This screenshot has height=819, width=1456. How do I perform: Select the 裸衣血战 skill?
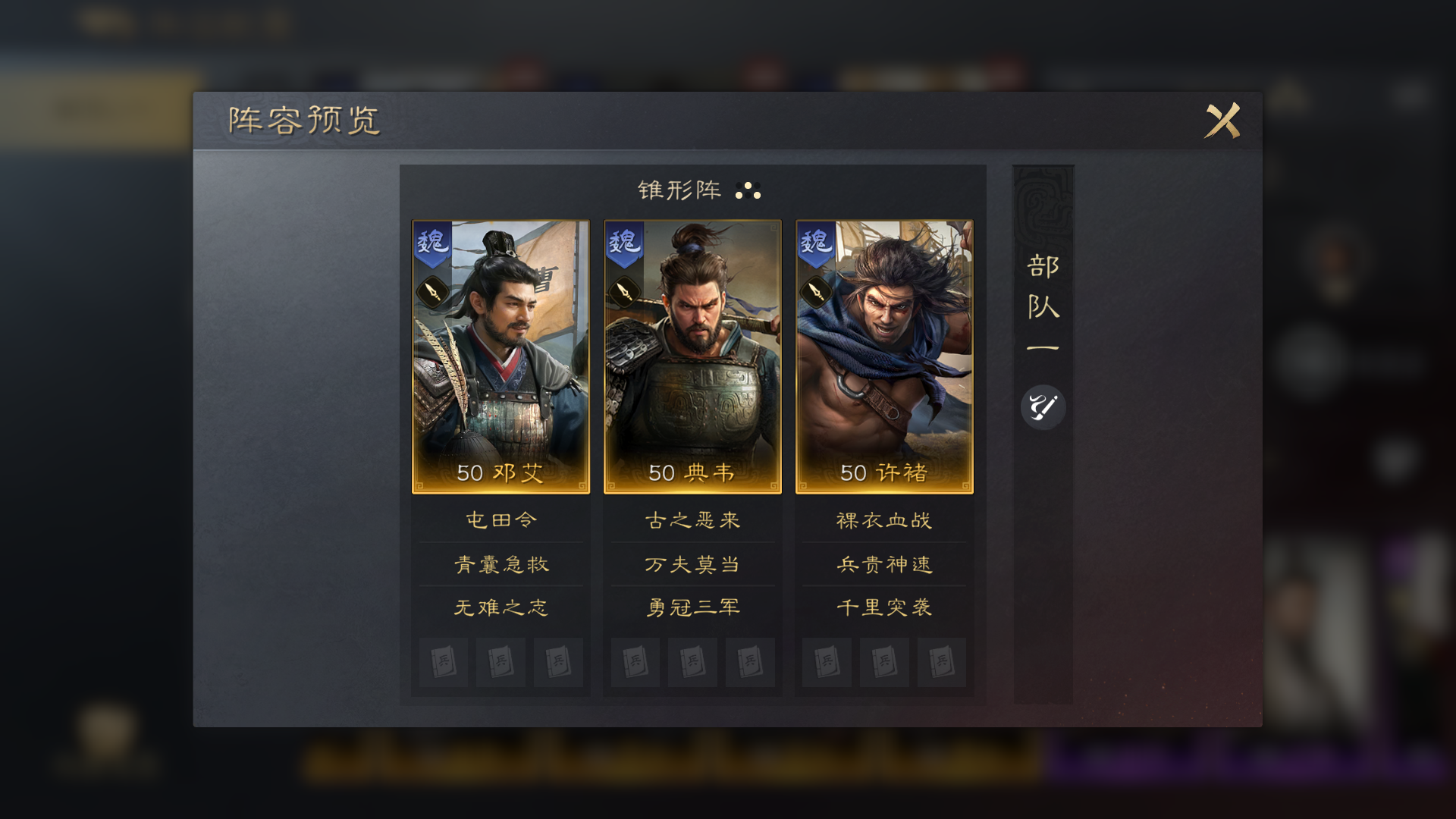pos(884,520)
